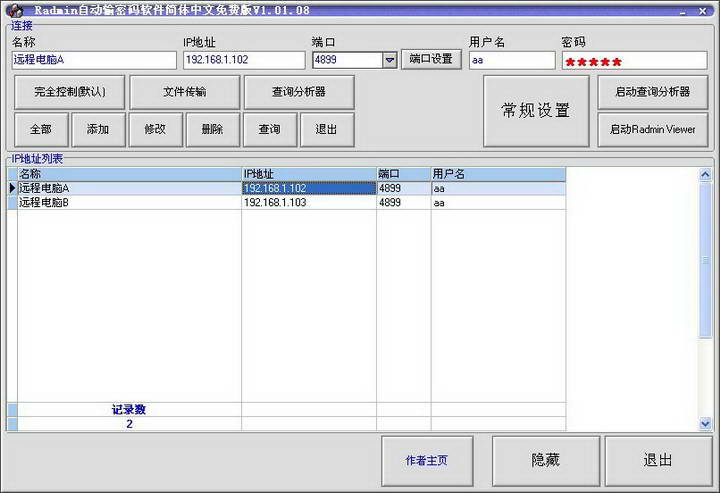Click the application icon in title bar

pos(15,10)
